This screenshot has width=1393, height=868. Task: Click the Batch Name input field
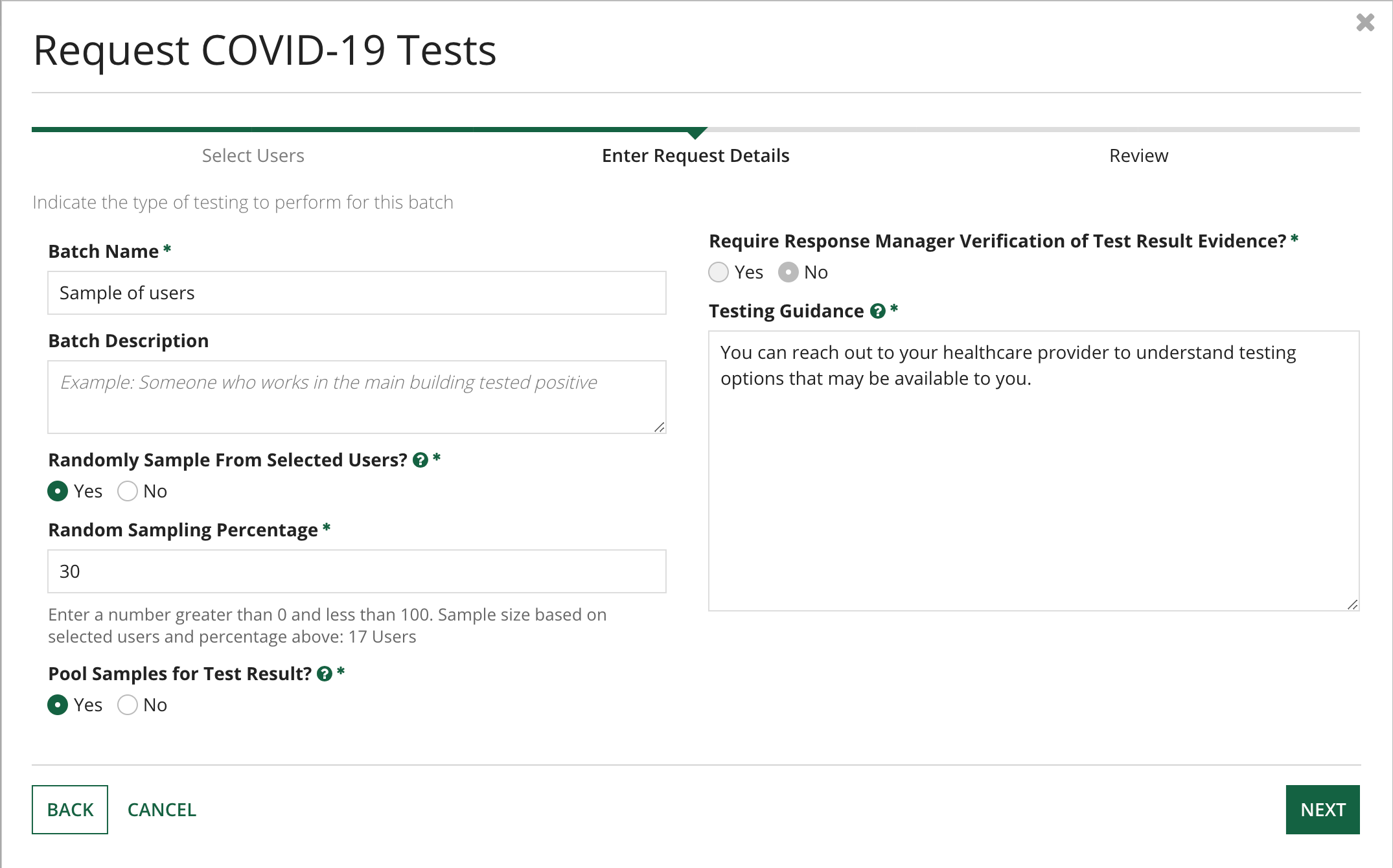pos(358,292)
